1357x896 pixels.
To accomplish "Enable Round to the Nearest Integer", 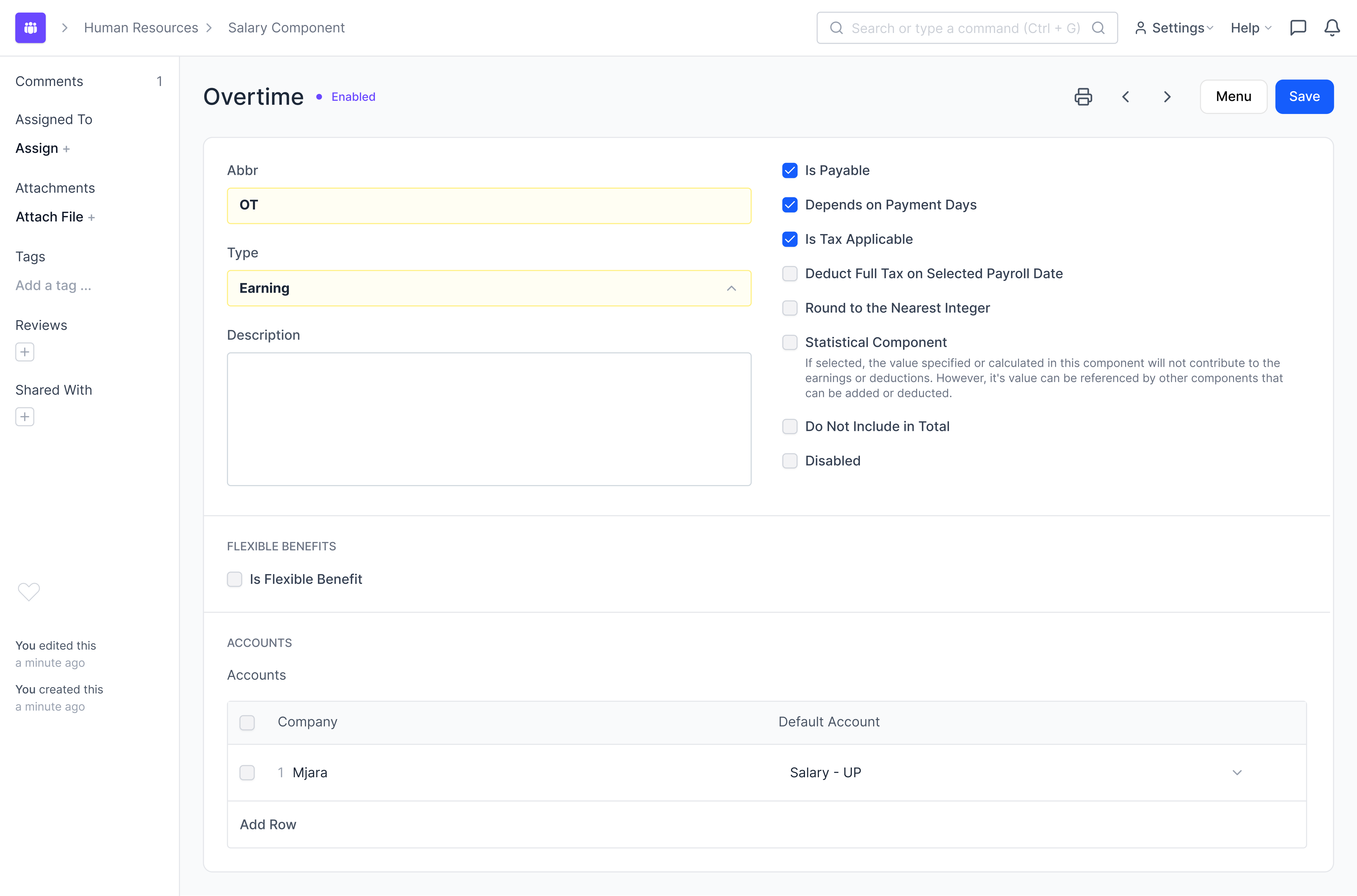I will coord(789,308).
